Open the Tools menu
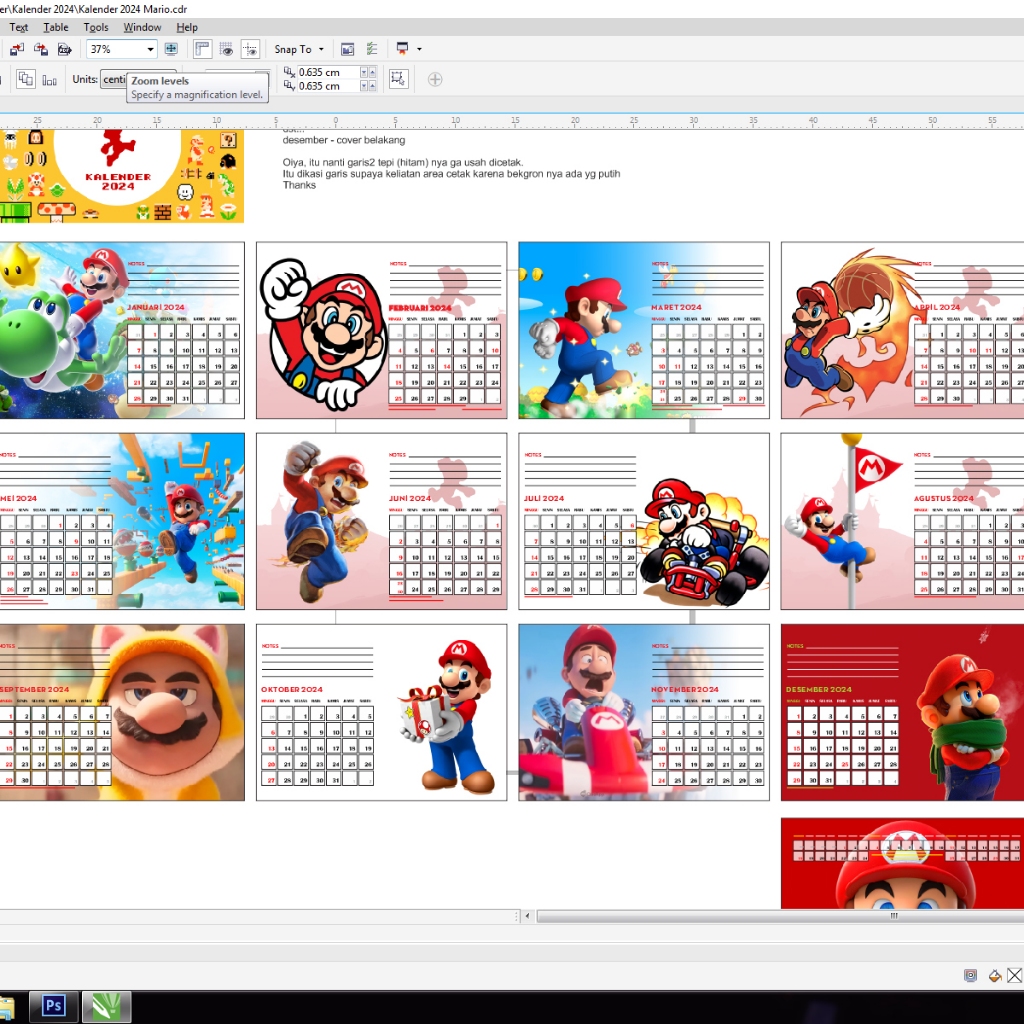 pos(96,27)
